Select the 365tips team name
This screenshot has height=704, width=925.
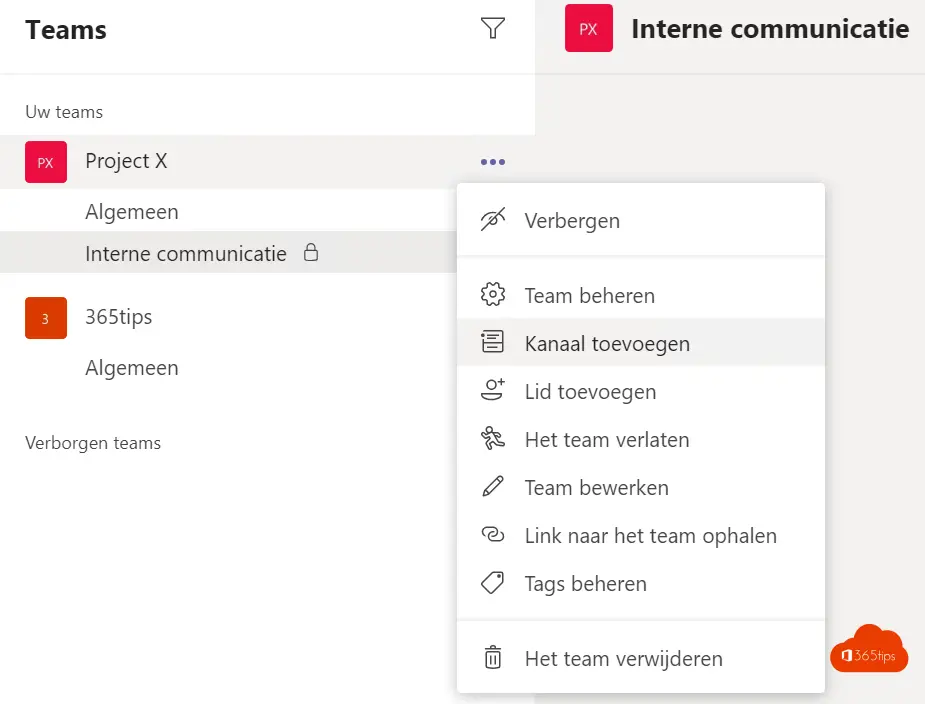[x=119, y=317]
